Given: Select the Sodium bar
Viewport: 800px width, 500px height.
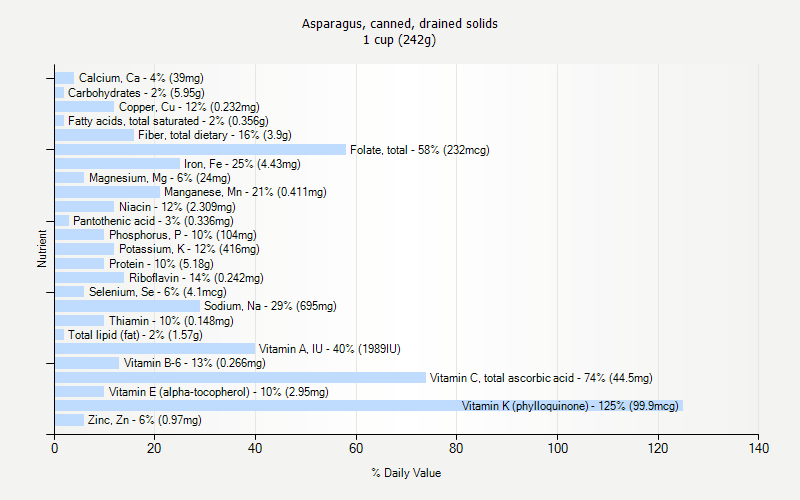Looking at the screenshot, I should [128, 306].
